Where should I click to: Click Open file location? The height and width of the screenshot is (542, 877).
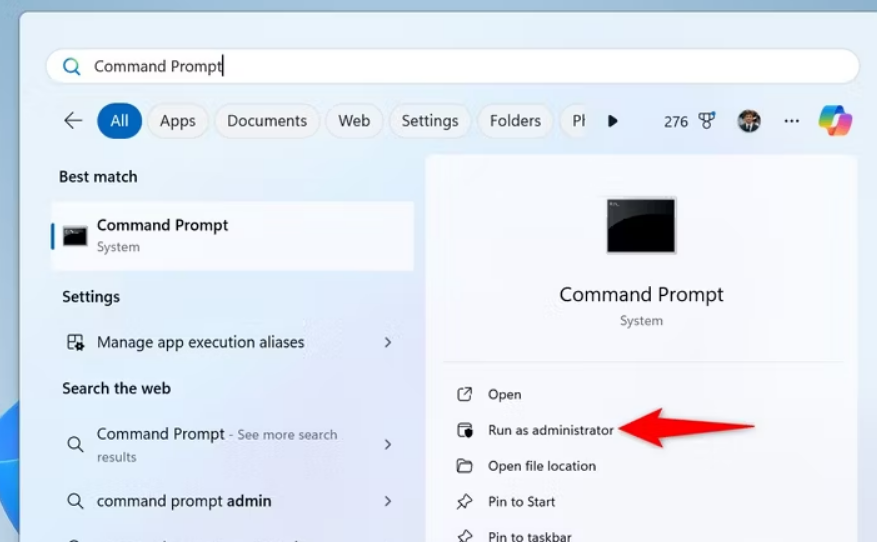pyautogui.click(x=541, y=466)
